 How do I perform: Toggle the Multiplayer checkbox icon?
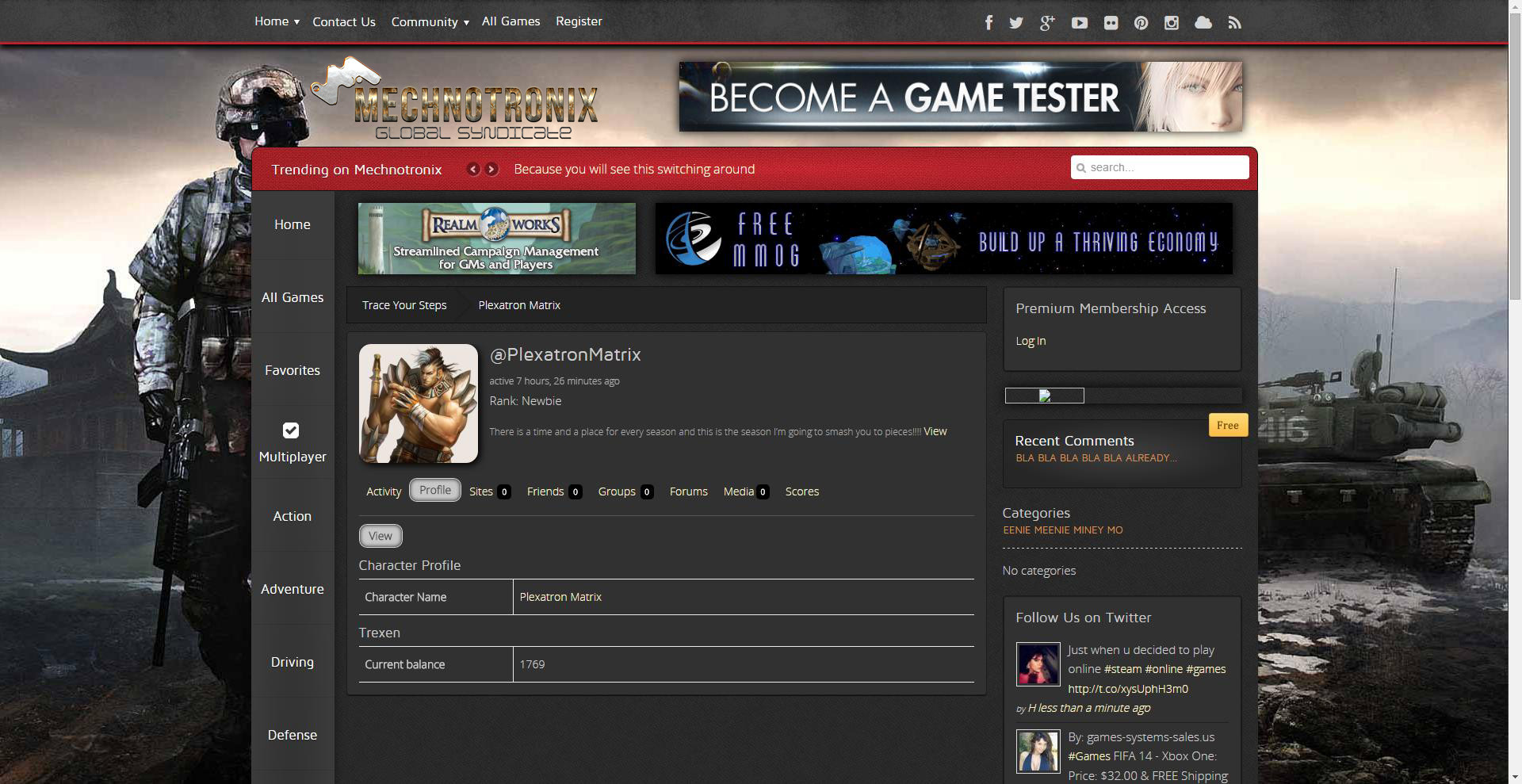[x=291, y=430]
